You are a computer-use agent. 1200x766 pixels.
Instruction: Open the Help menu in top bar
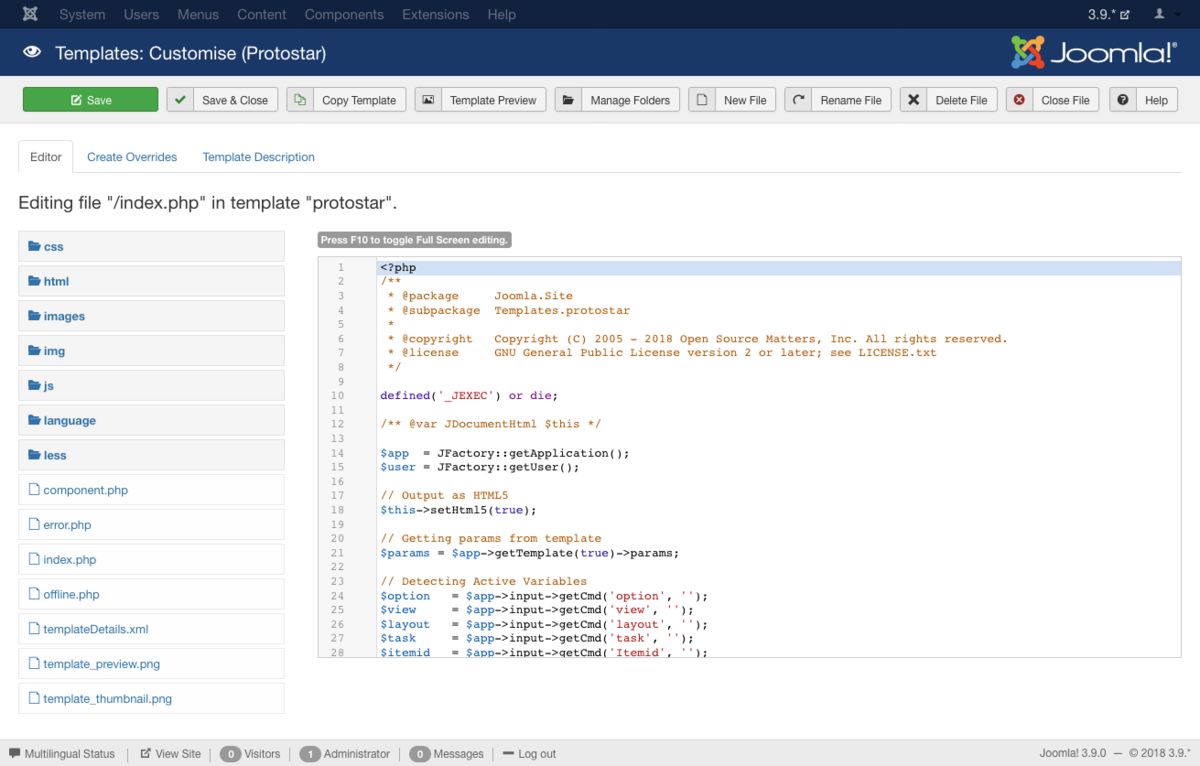coord(502,14)
